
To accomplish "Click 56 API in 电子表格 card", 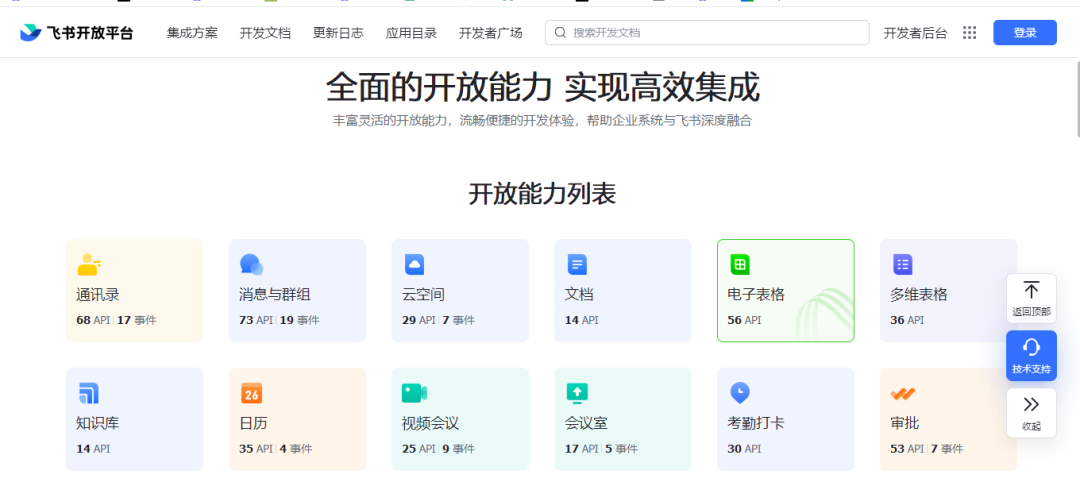I will [x=745, y=320].
